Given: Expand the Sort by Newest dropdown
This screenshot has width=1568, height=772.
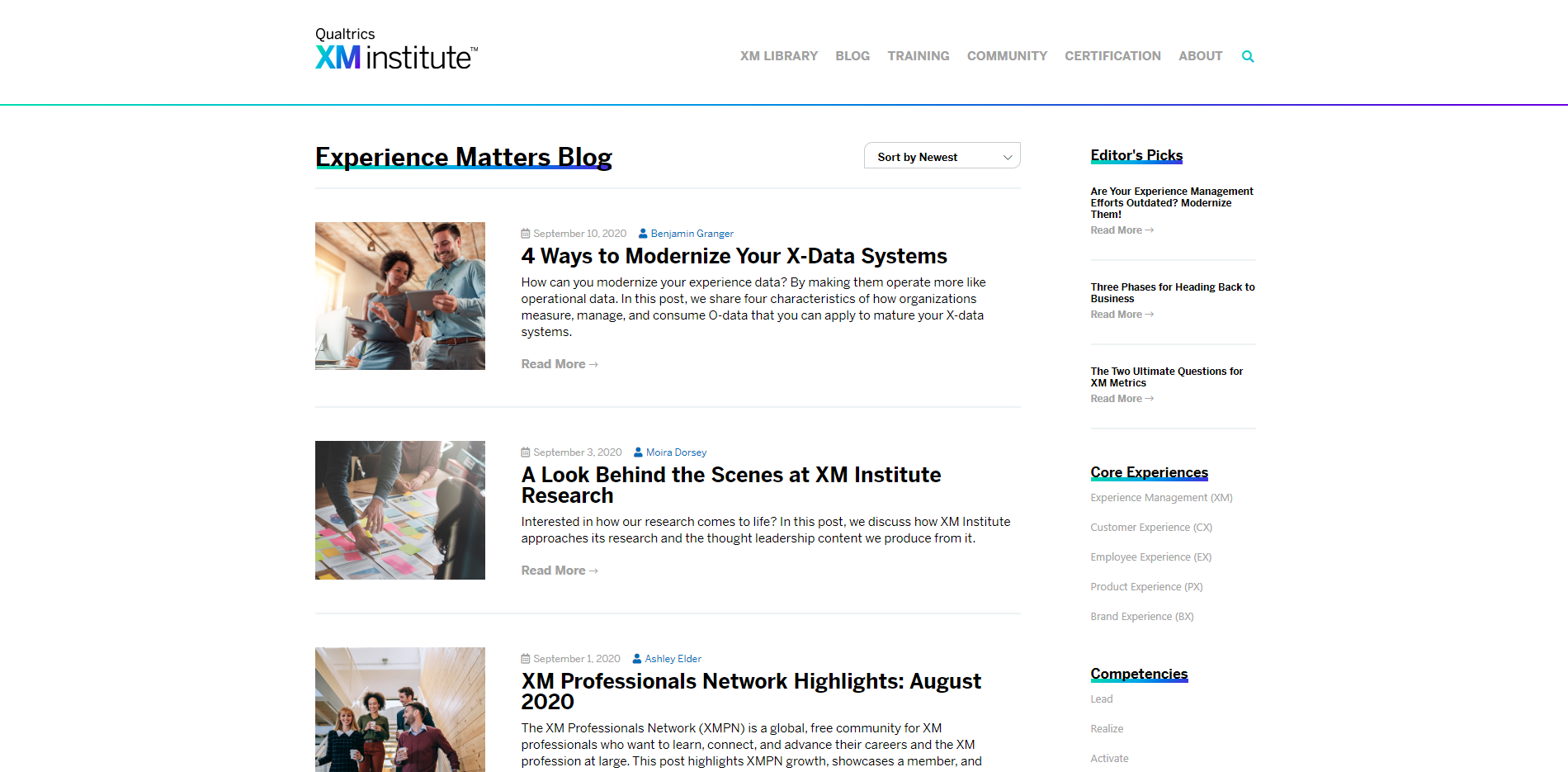Looking at the screenshot, I should pyautogui.click(x=942, y=156).
